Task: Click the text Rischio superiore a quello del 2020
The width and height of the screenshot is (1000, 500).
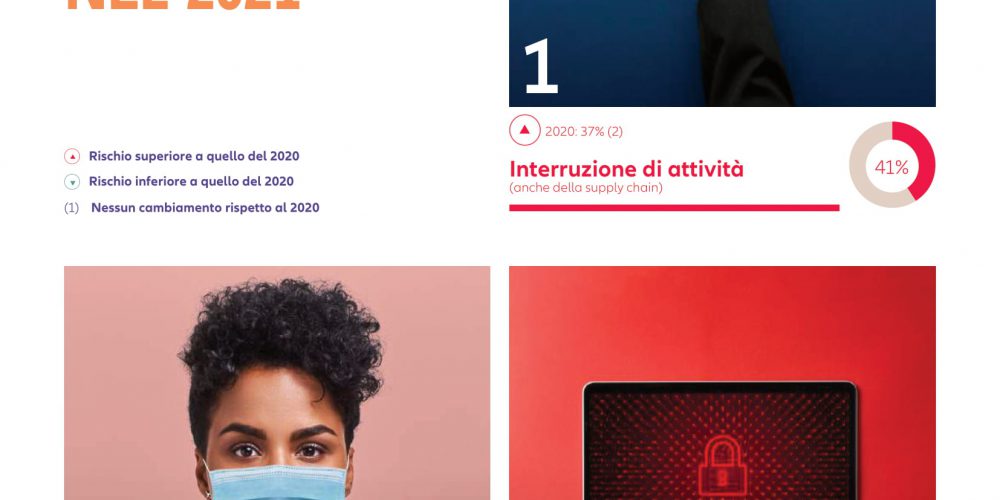Action: (194, 156)
